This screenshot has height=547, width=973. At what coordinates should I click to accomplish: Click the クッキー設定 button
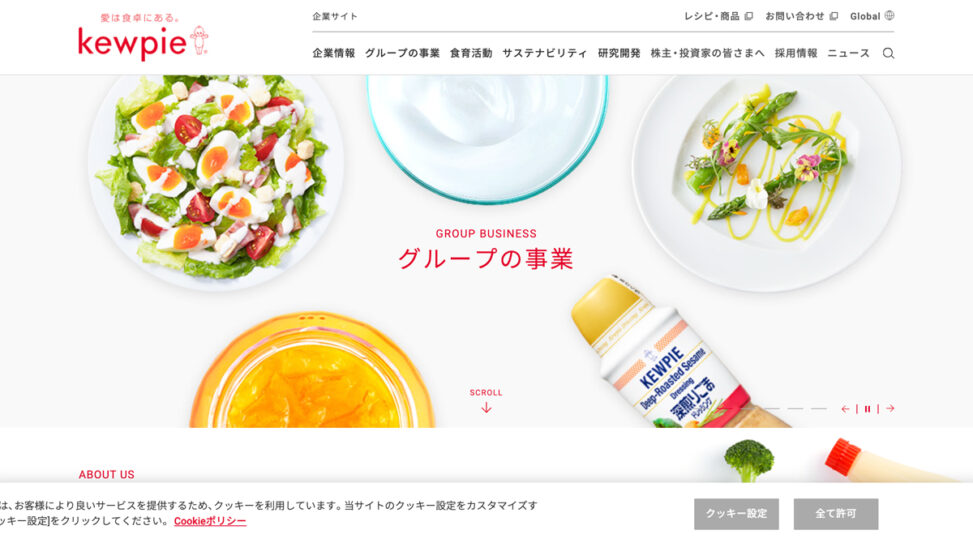(x=737, y=514)
